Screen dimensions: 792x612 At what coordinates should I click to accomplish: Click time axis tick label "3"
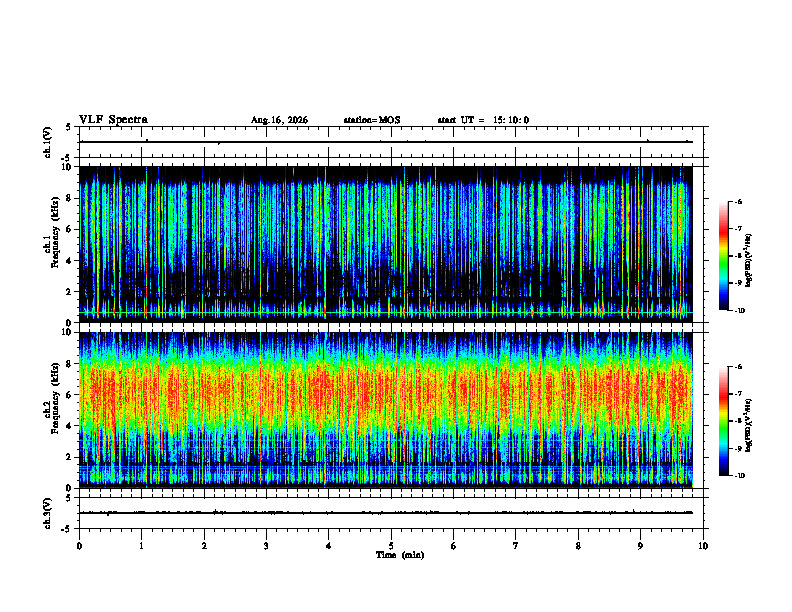pyautogui.click(x=266, y=546)
